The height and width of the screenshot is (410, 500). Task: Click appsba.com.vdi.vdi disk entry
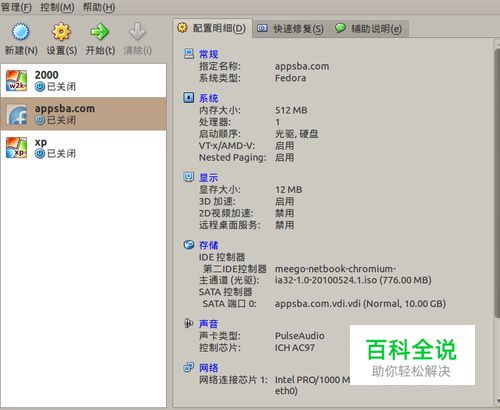(x=360, y=304)
